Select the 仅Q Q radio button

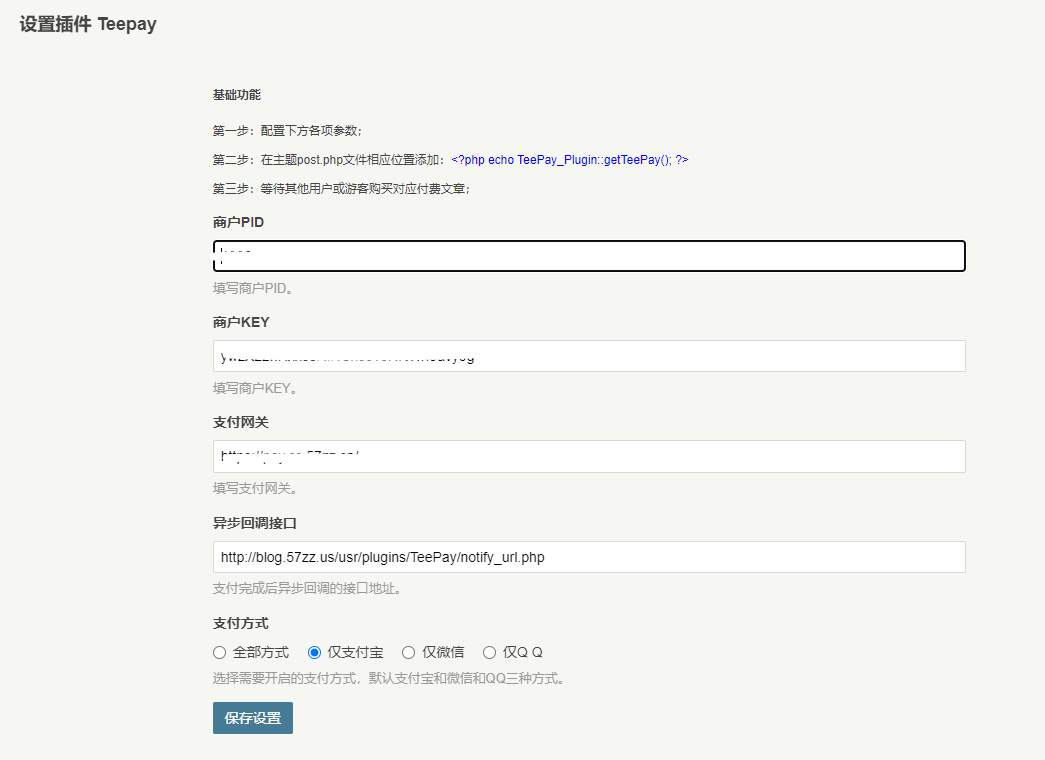[x=489, y=652]
